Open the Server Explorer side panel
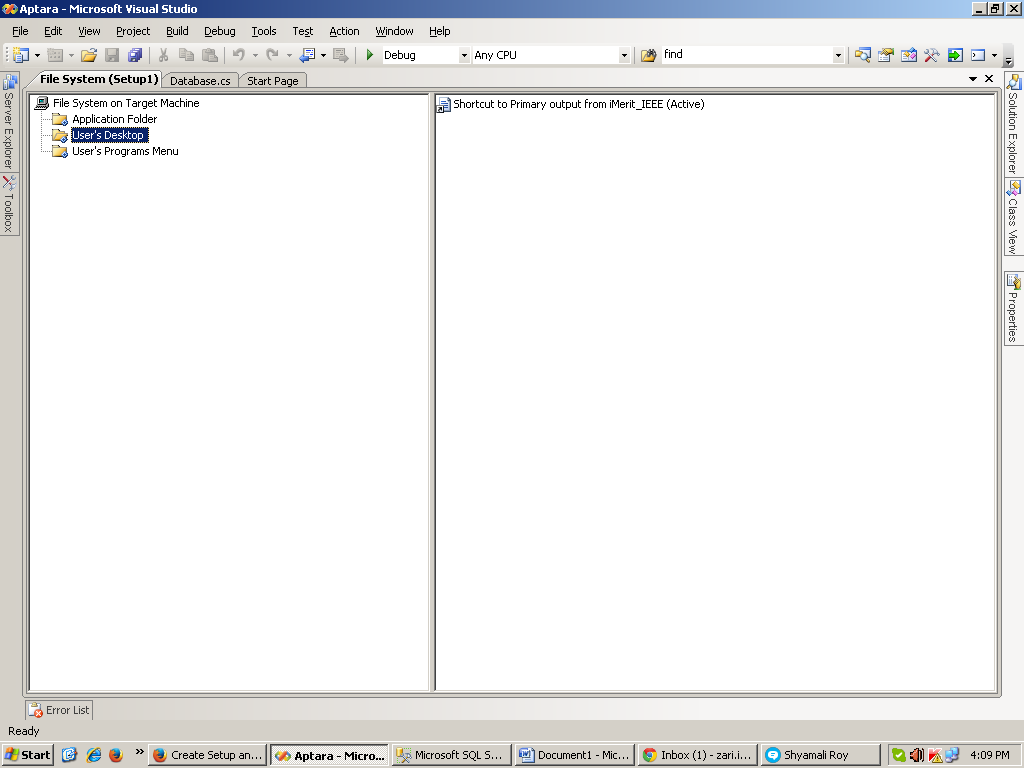The image size is (1024, 768). (8, 121)
